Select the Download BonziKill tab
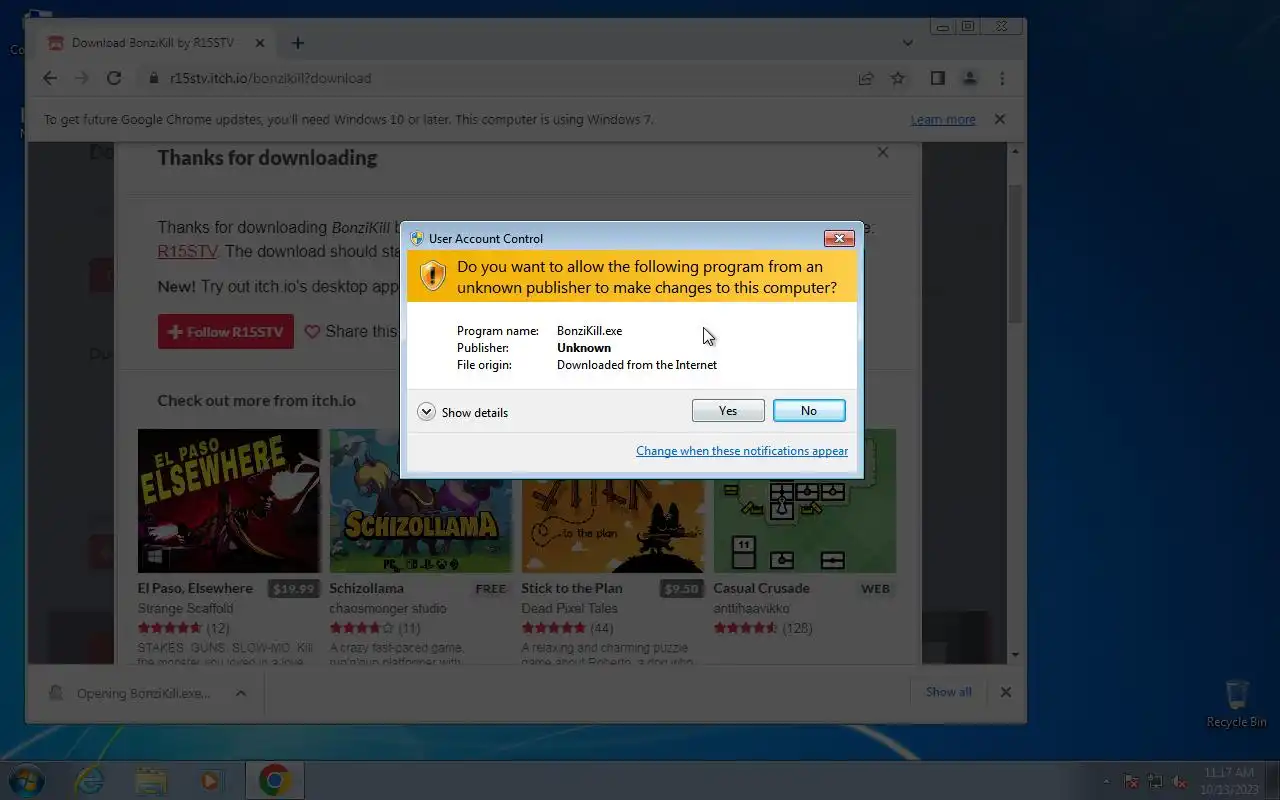The width and height of the screenshot is (1280, 800). [155, 43]
